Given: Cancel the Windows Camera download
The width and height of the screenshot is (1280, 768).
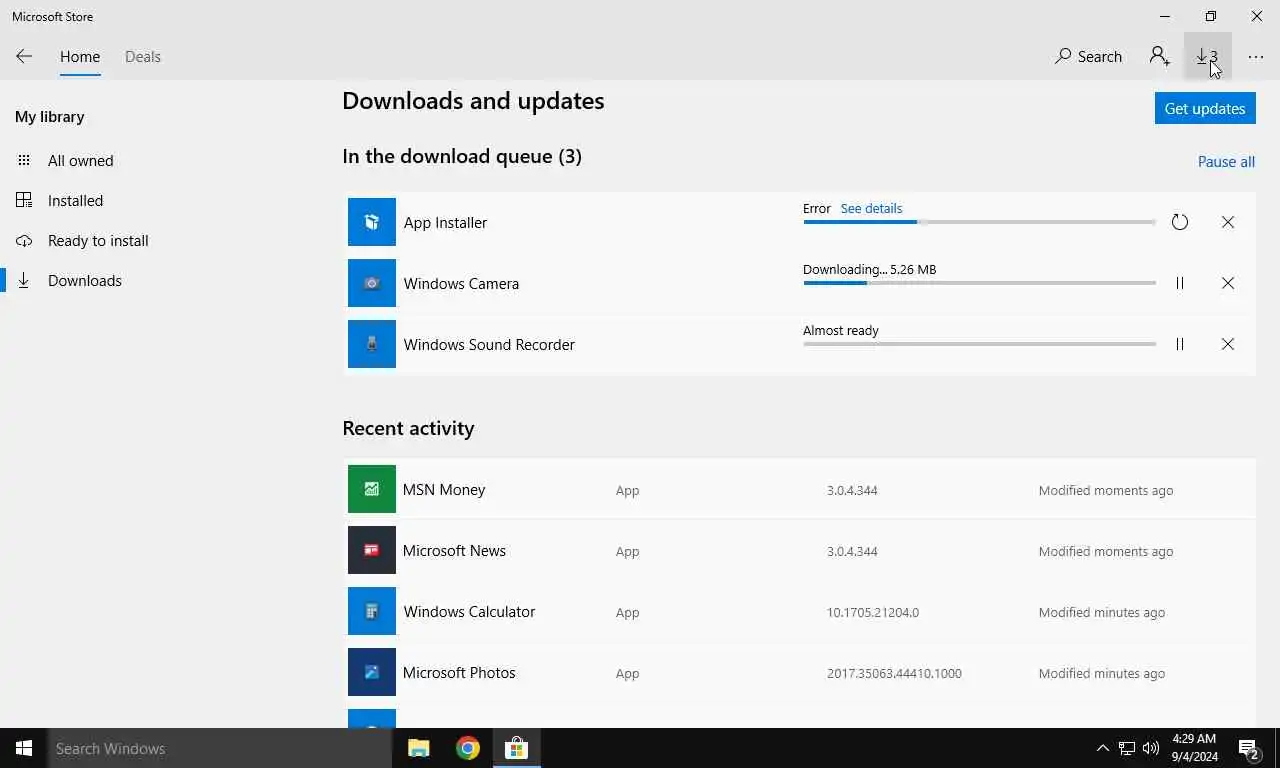Looking at the screenshot, I should 1228,283.
